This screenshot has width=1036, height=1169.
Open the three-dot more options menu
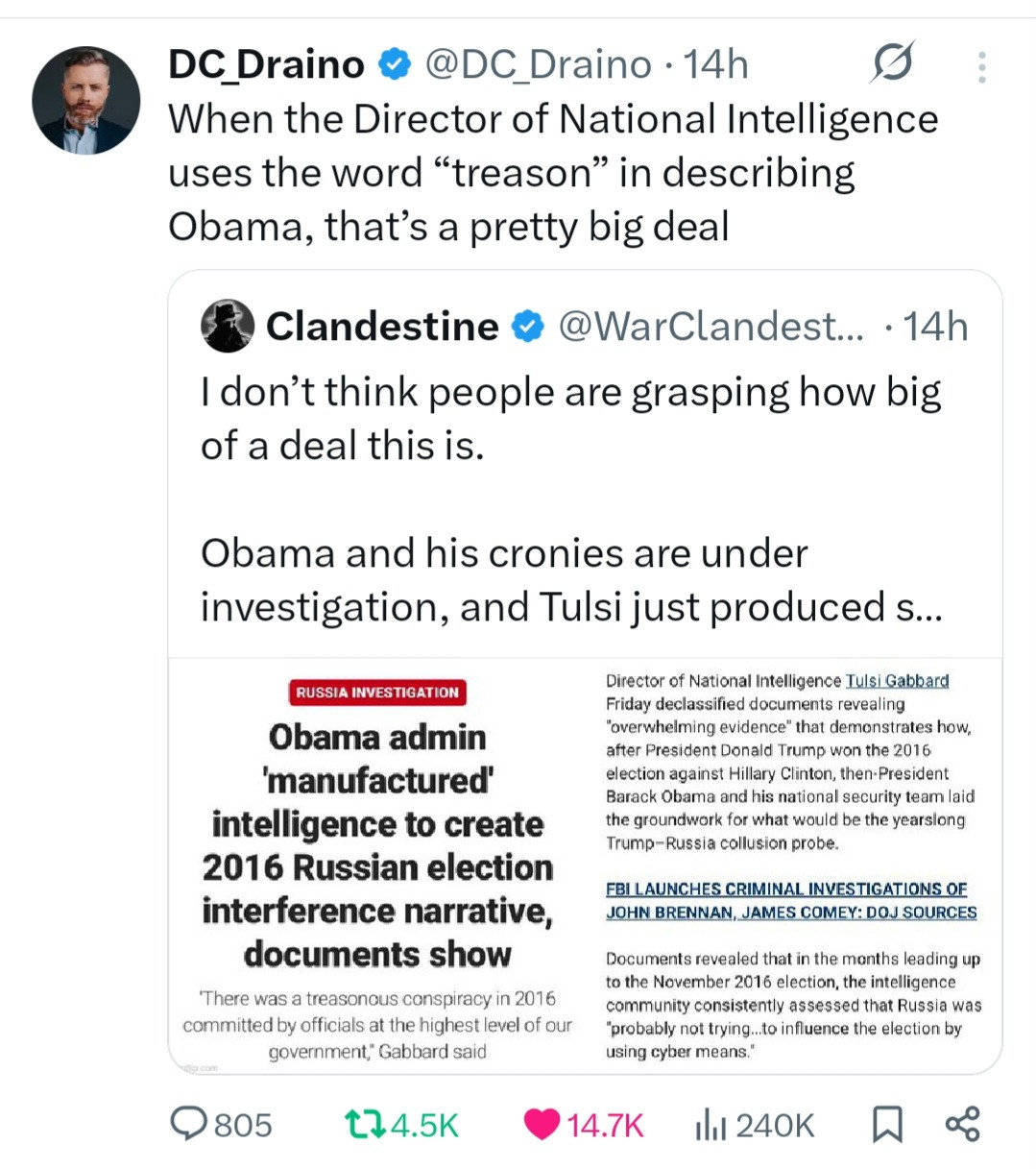coord(981,67)
